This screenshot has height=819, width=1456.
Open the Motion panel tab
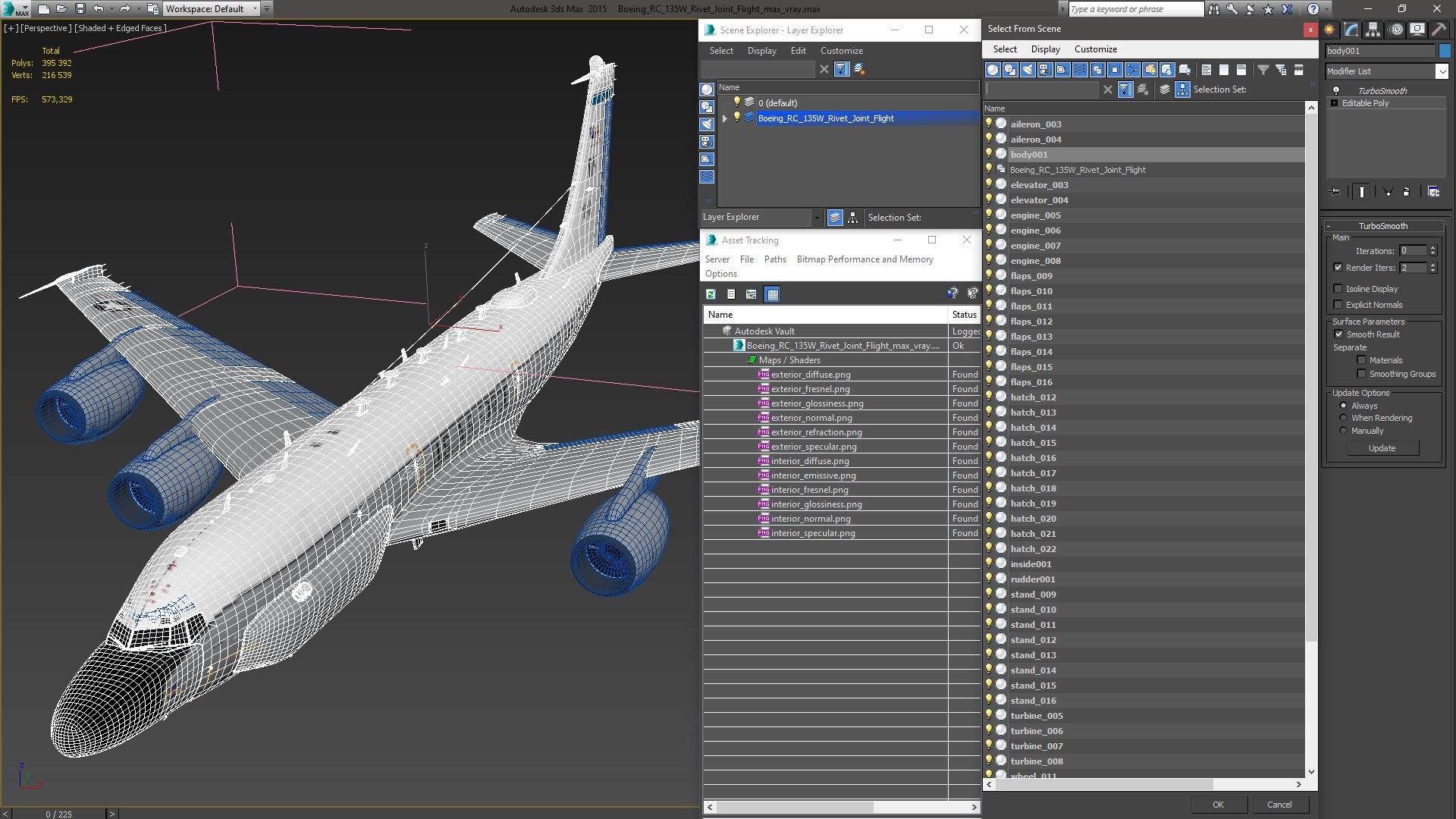tap(1395, 30)
